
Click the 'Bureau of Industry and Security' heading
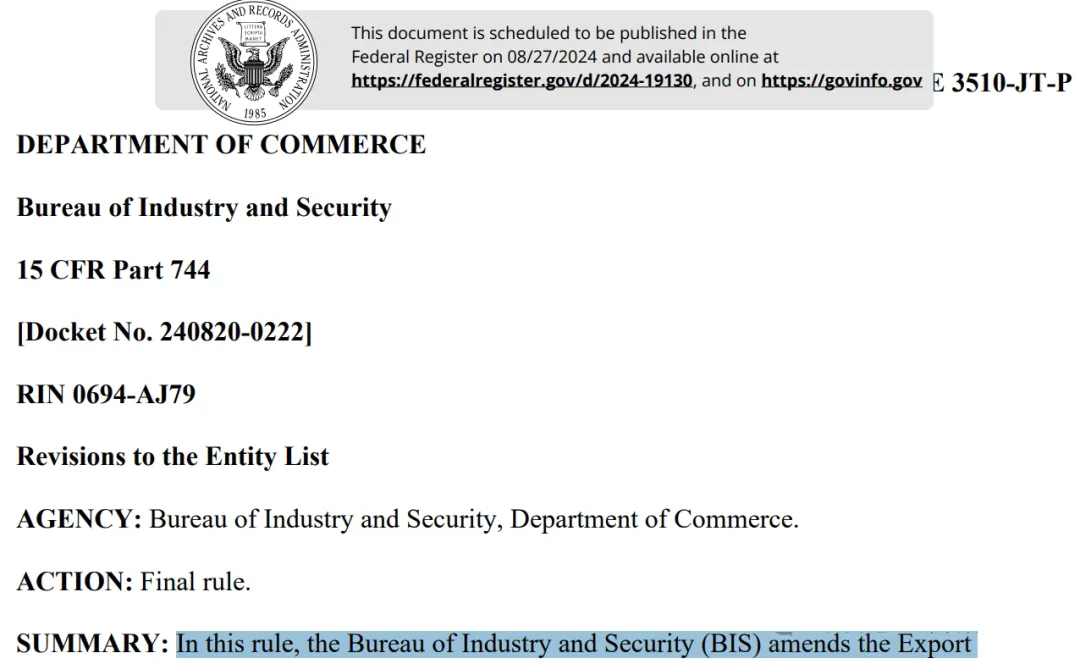(204, 207)
